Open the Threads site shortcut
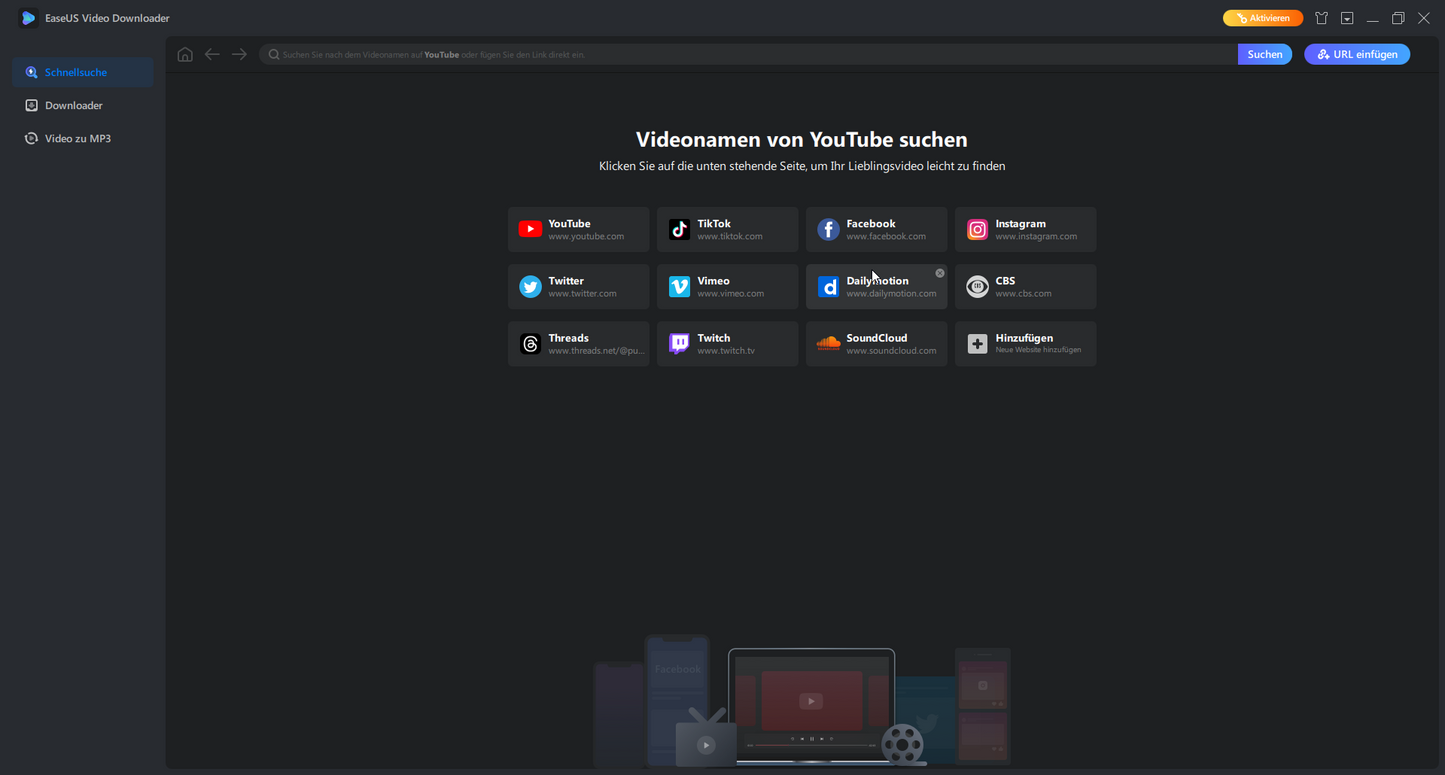 click(578, 344)
